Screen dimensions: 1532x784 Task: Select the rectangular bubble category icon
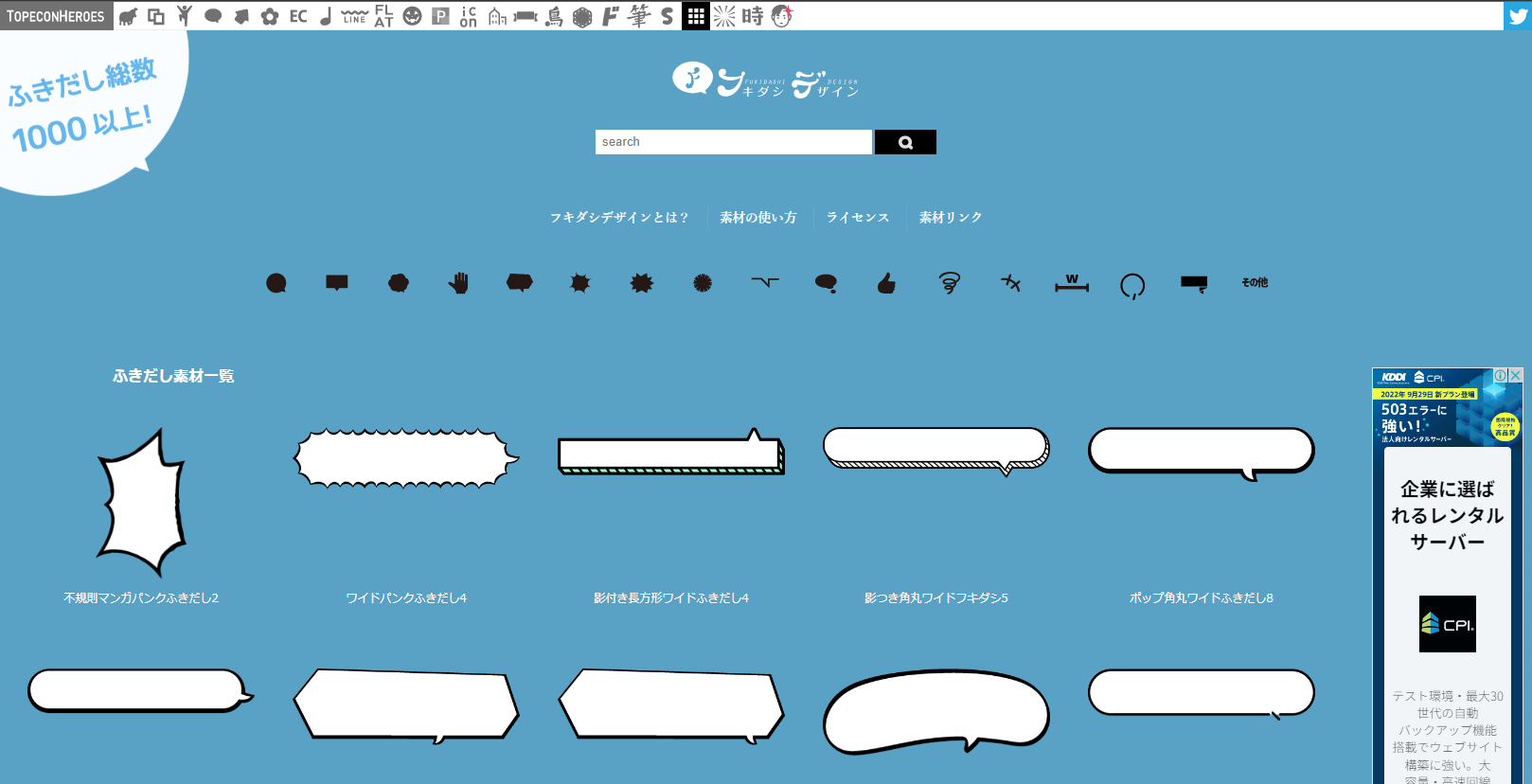tap(337, 283)
